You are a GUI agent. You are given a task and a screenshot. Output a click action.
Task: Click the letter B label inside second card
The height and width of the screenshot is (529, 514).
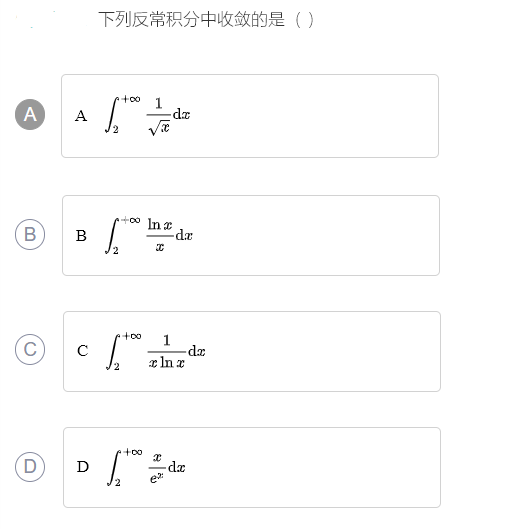(x=81, y=236)
